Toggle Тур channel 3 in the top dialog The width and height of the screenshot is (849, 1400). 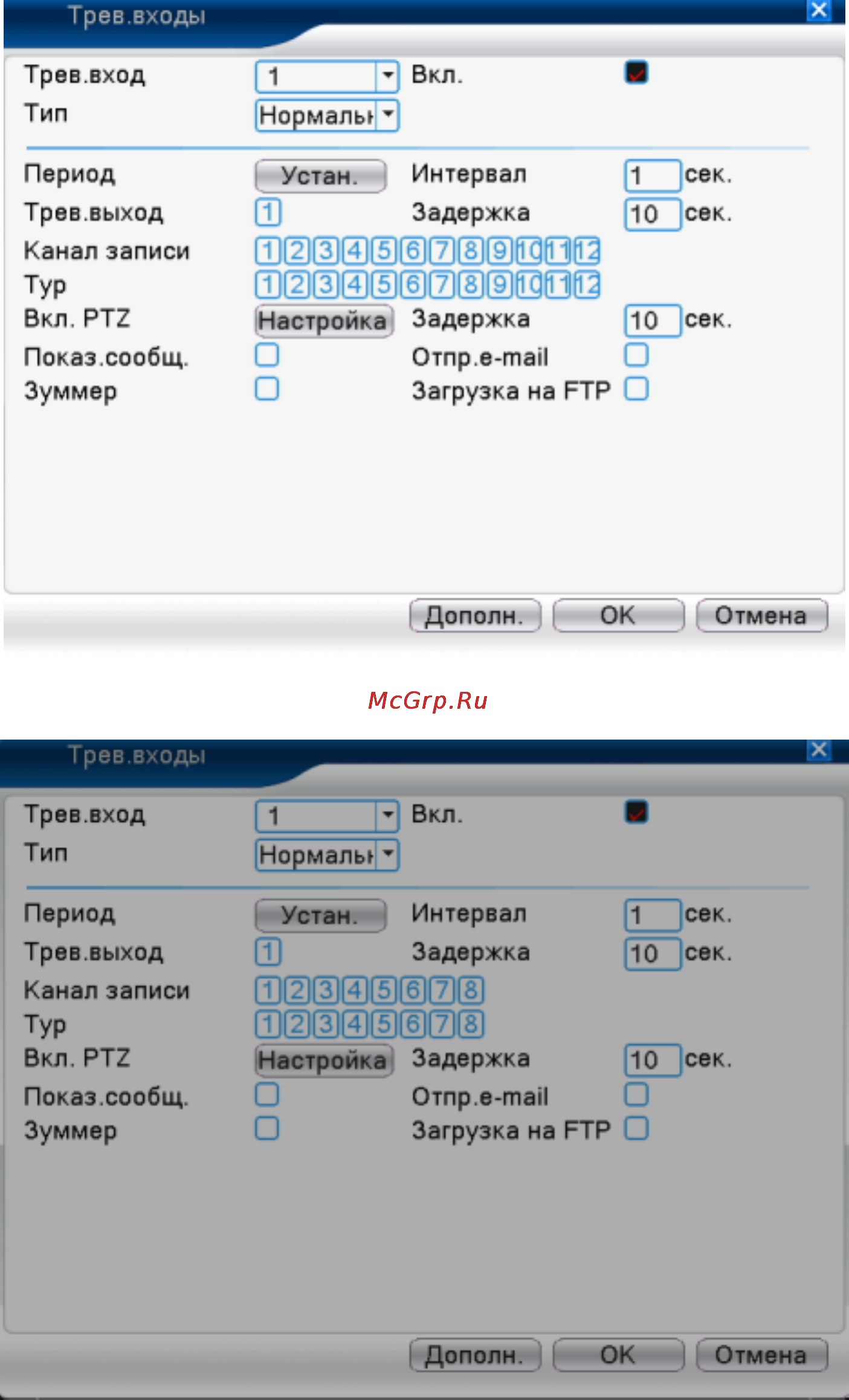coord(326,285)
